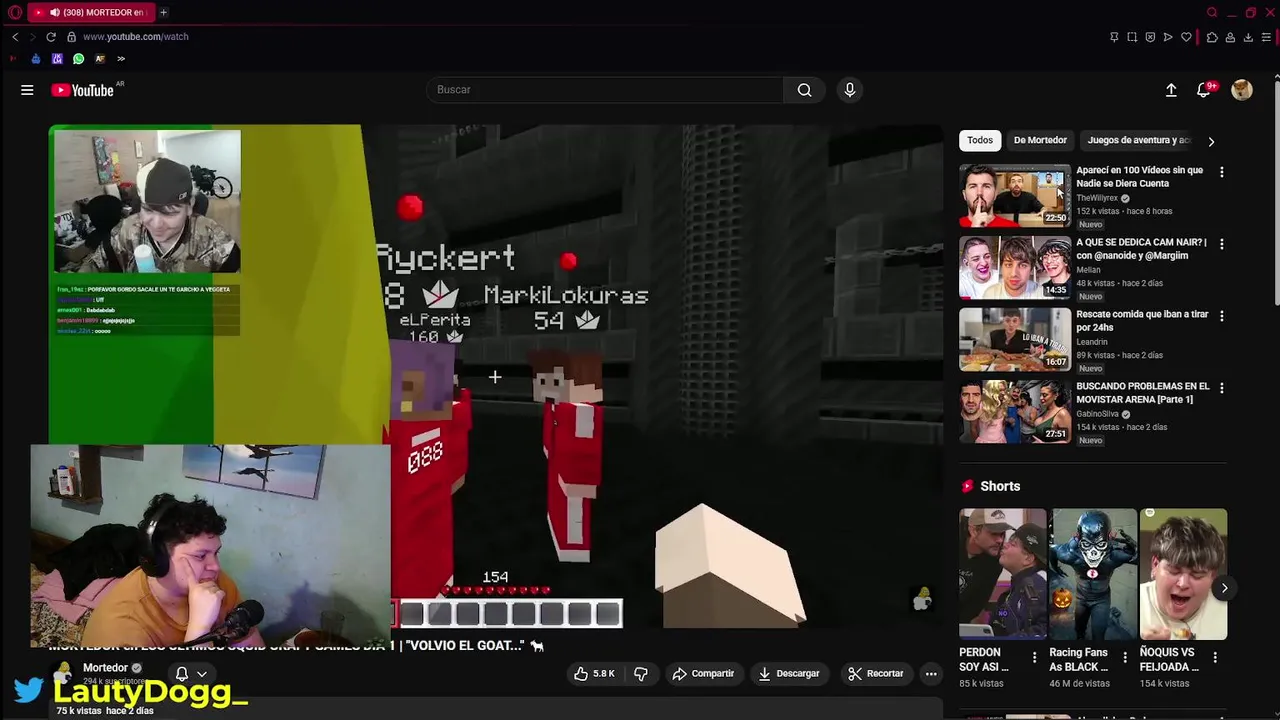
Task: Open 'Rescate comida que iban a tirar' video
Action: [x=1142, y=321]
